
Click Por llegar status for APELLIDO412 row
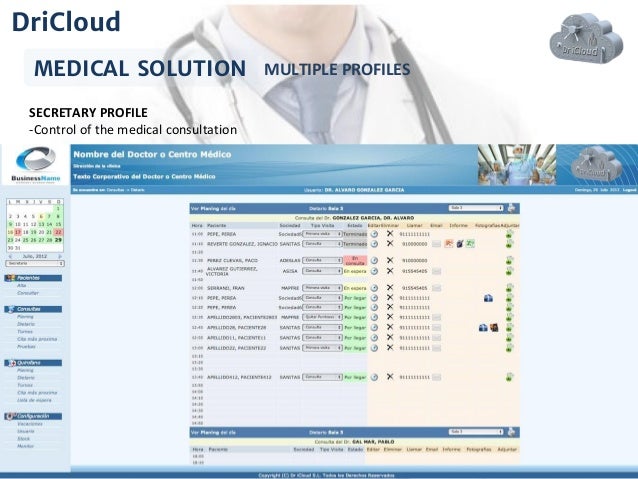[355, 377]
